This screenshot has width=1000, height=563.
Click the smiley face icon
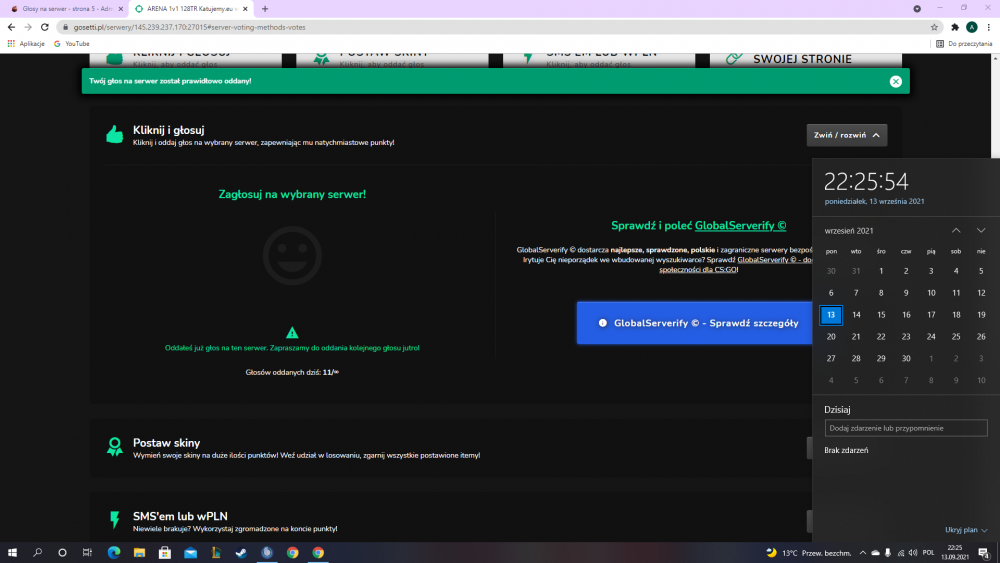pos(292,255)
